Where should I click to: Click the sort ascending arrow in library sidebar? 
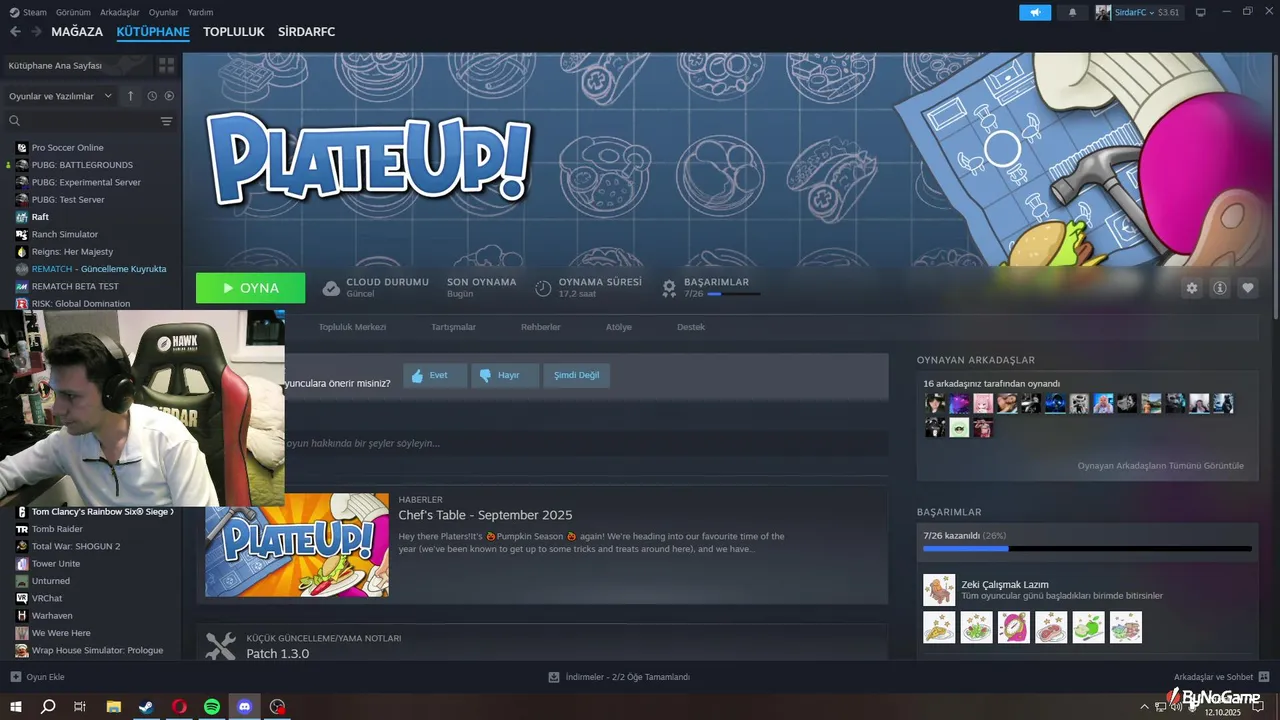[130, 96]
